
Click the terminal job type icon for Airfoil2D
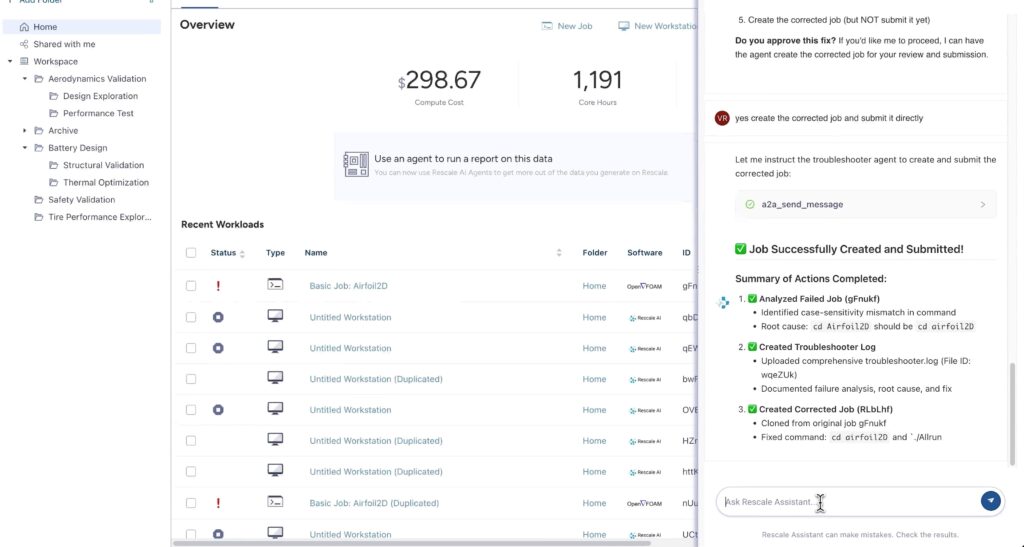click(275, 285)
